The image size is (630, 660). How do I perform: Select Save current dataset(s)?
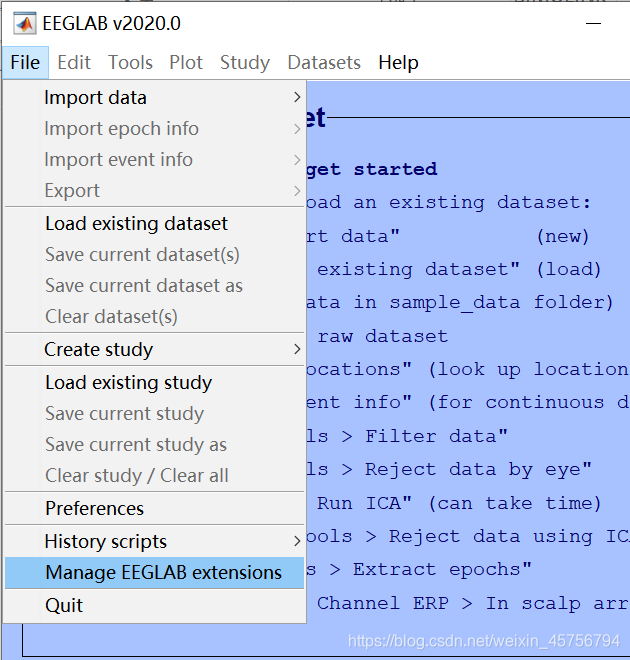154,255
